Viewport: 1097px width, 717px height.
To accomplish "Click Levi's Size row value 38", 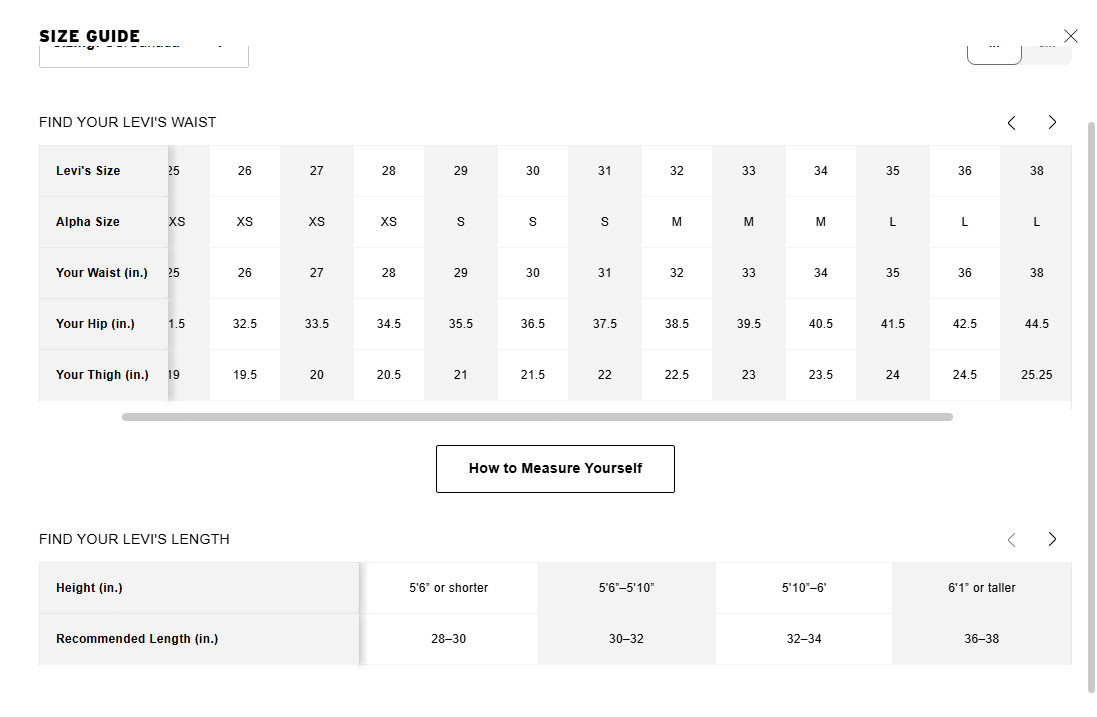I will pyautogui.click(x=1037, y=171).
